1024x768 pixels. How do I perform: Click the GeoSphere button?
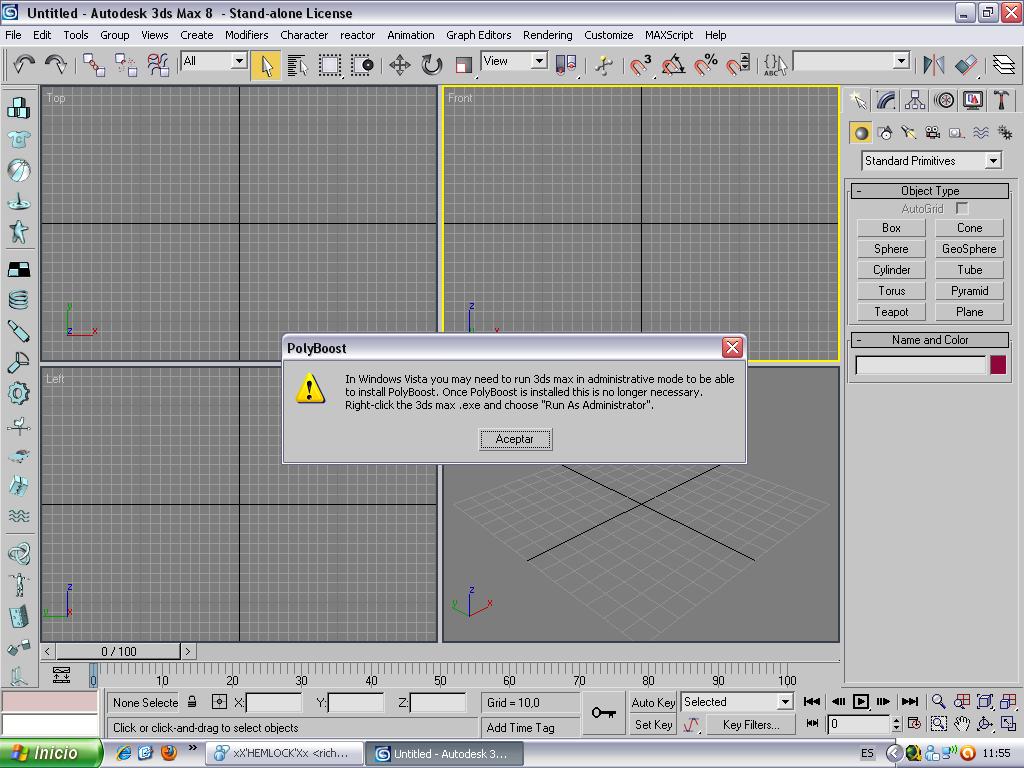[969, 249]
